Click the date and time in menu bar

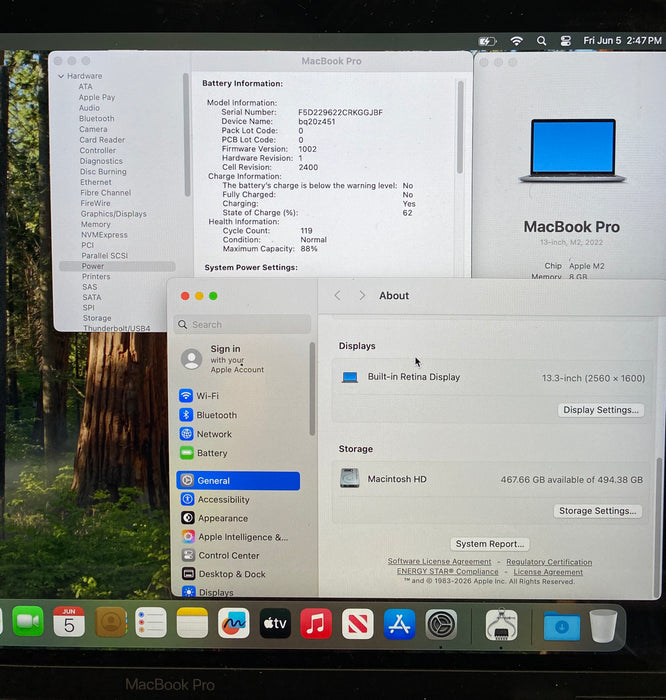pos(622,41)
